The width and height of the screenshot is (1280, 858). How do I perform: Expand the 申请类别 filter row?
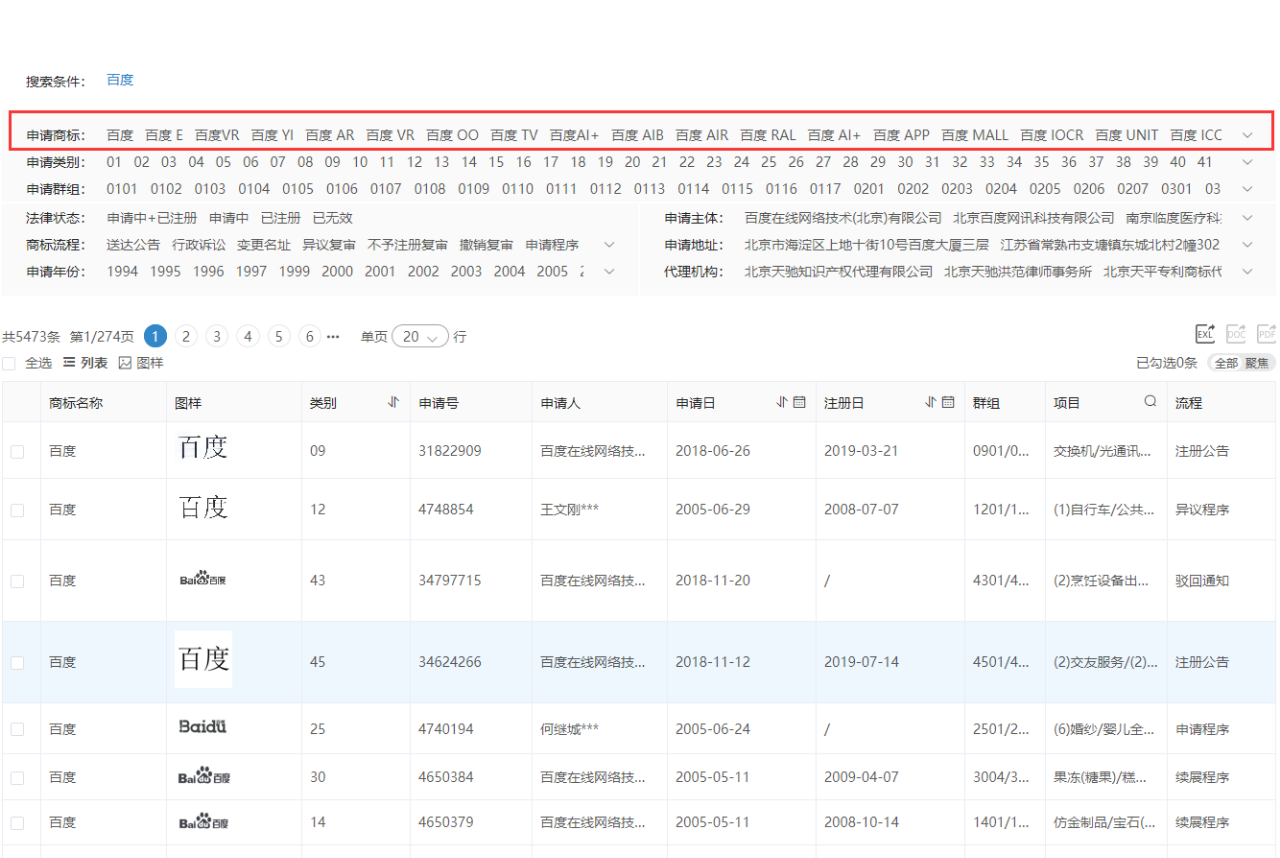1247,162
